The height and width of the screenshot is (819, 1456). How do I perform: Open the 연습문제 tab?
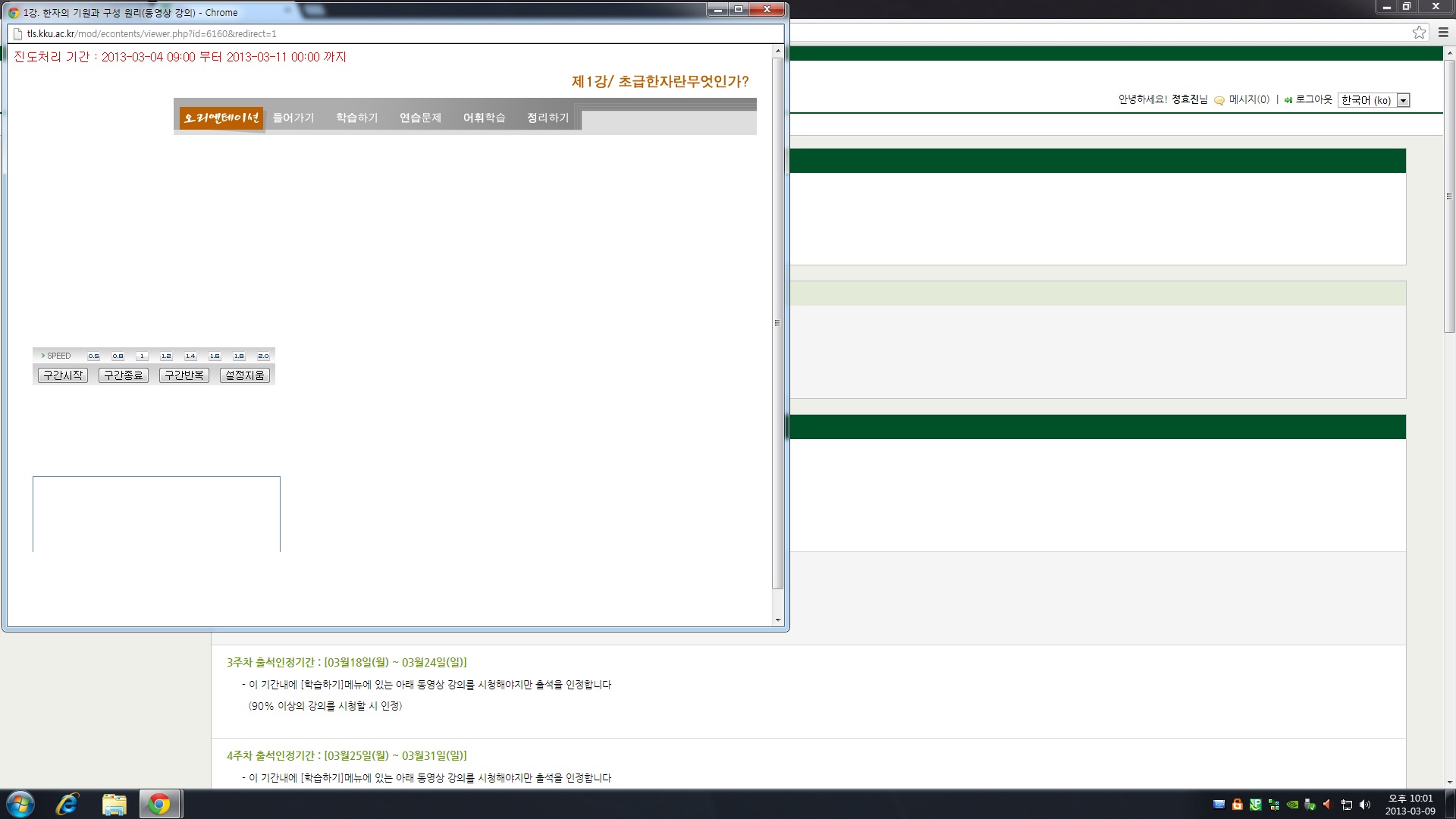tap(421, 118)
